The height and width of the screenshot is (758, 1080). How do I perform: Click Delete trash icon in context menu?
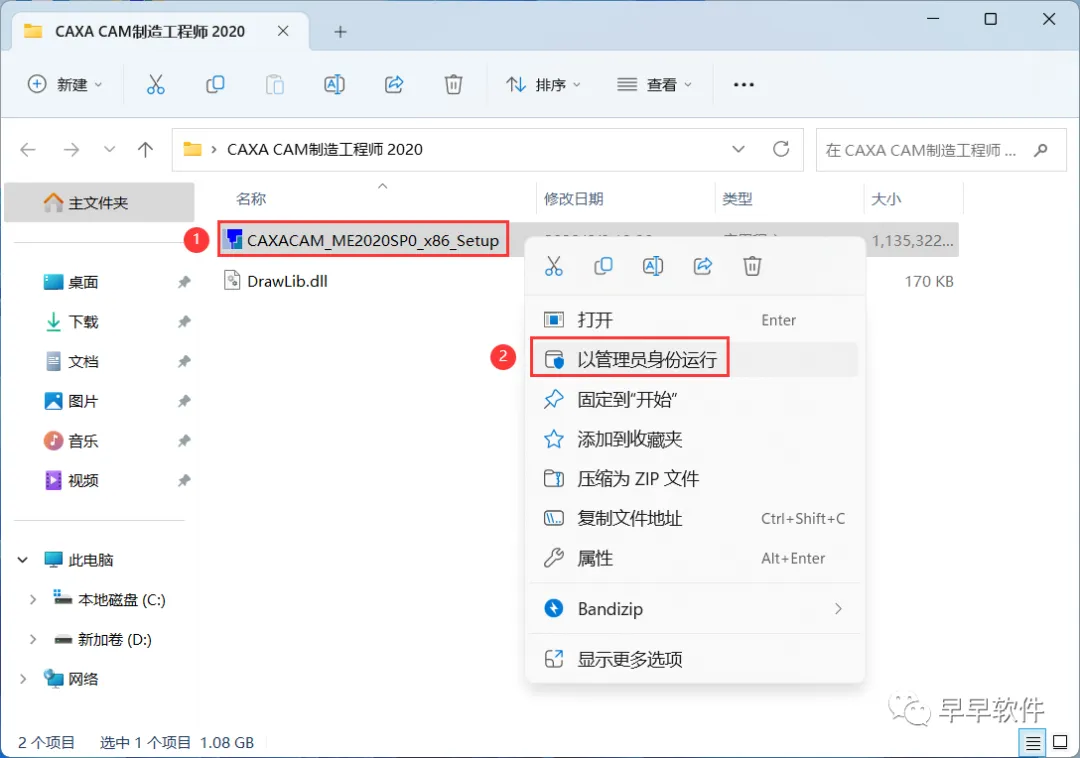pyautogui.click(x=752, y=266)
